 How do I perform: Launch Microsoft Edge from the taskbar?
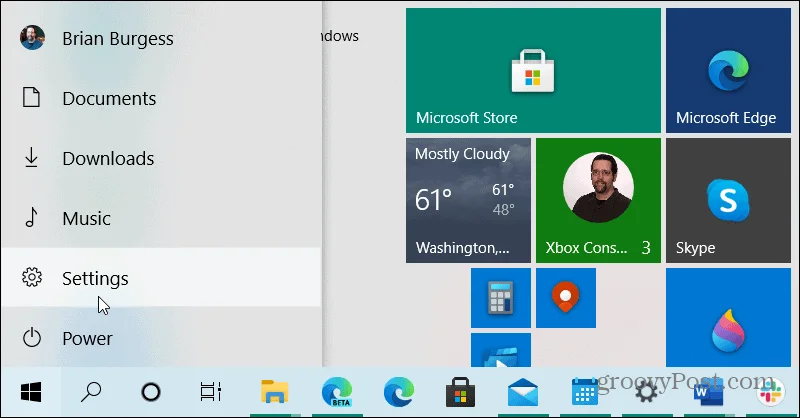pos(399,392)
